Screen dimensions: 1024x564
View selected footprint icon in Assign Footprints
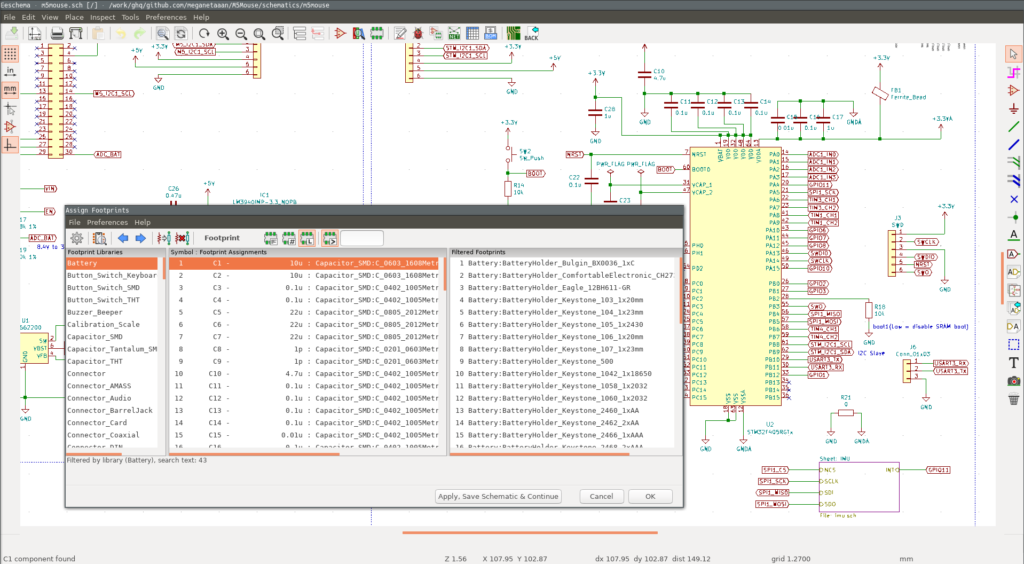pyautogui.click(x=99, y=238)
